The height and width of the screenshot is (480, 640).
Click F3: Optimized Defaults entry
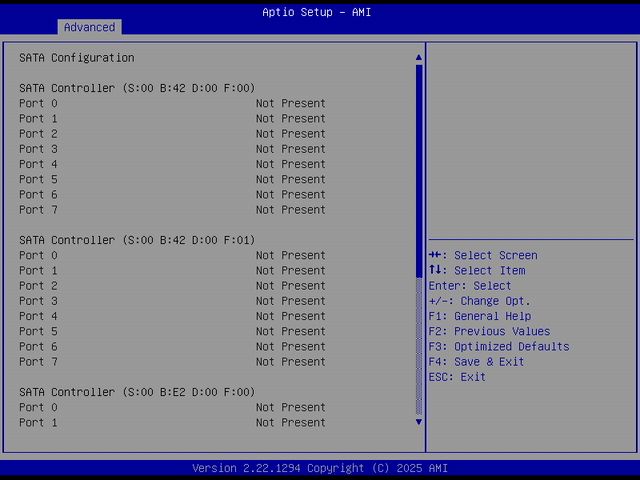point(499,346)
